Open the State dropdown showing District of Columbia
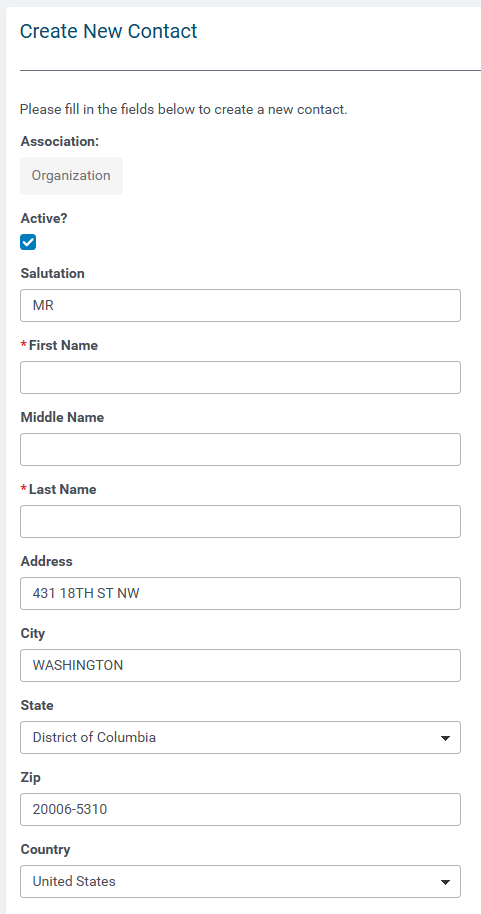481x914 pixels. click(x=240, y=737)
